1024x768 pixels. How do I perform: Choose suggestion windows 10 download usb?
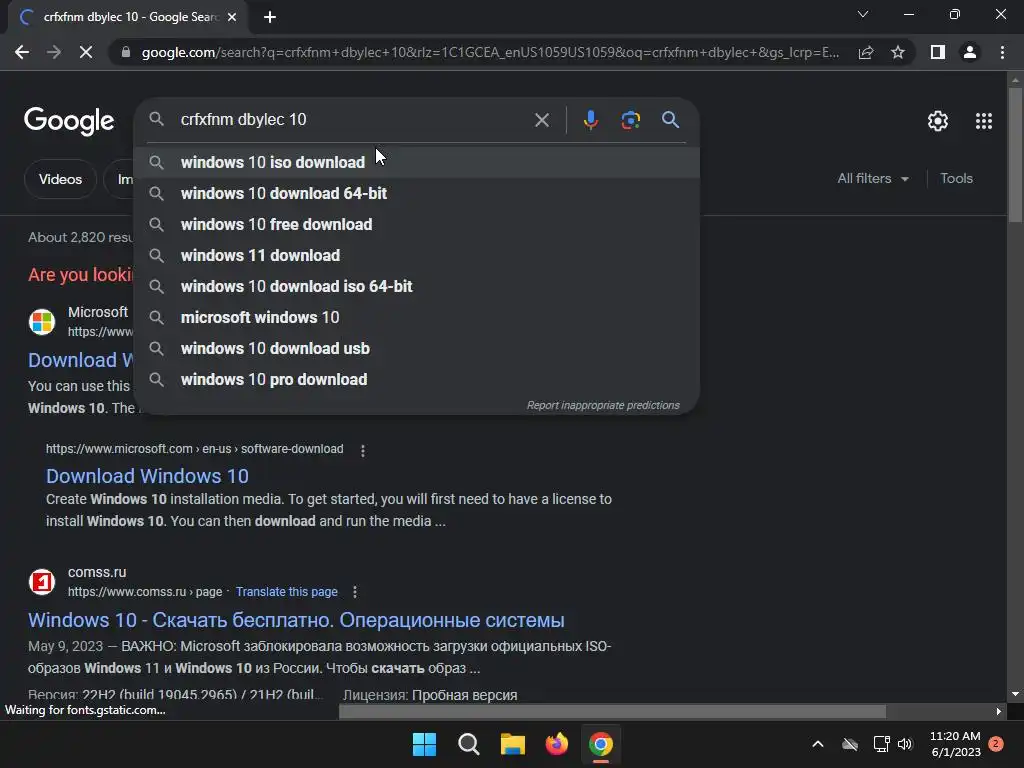pos(417,349)
